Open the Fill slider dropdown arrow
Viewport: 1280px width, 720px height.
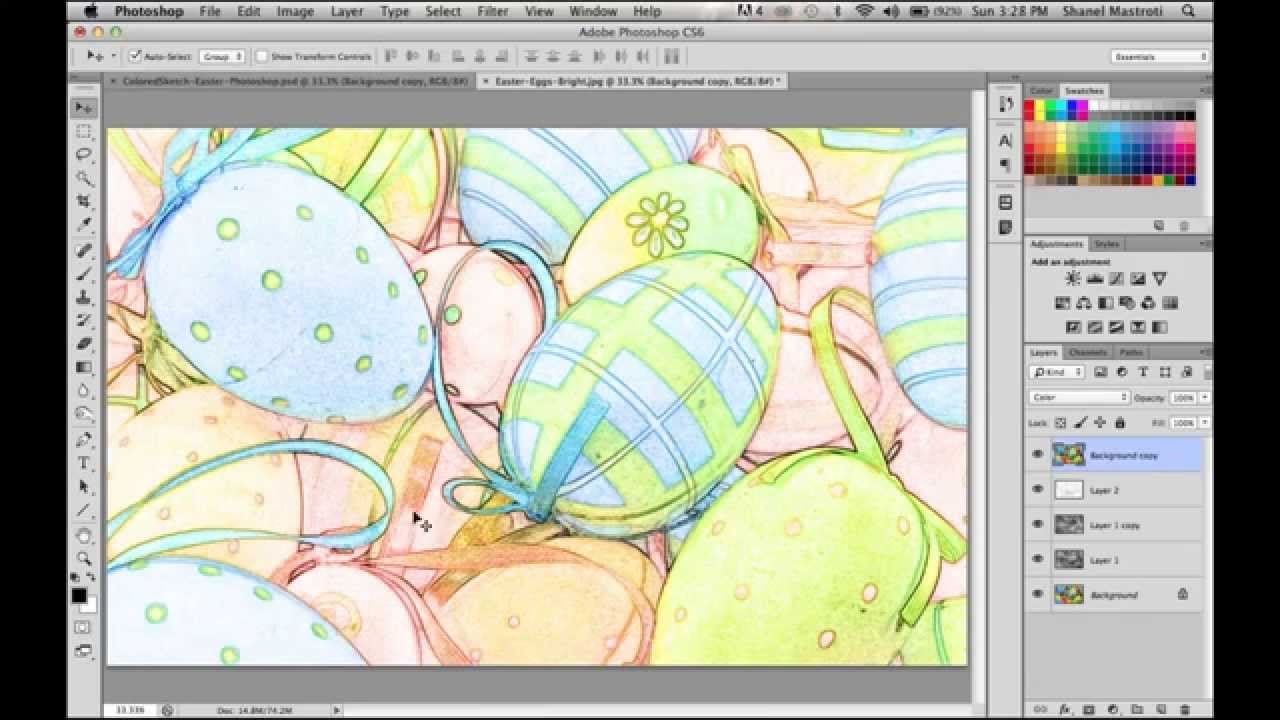(x=1203, y=423)
